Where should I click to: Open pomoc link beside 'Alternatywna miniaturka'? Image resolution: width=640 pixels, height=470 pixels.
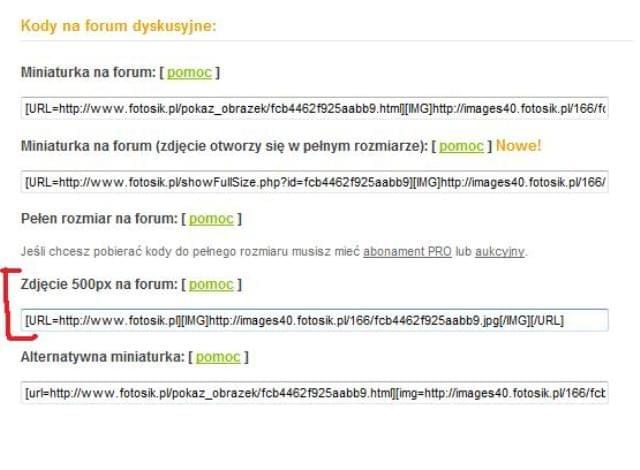pos(218,357)
